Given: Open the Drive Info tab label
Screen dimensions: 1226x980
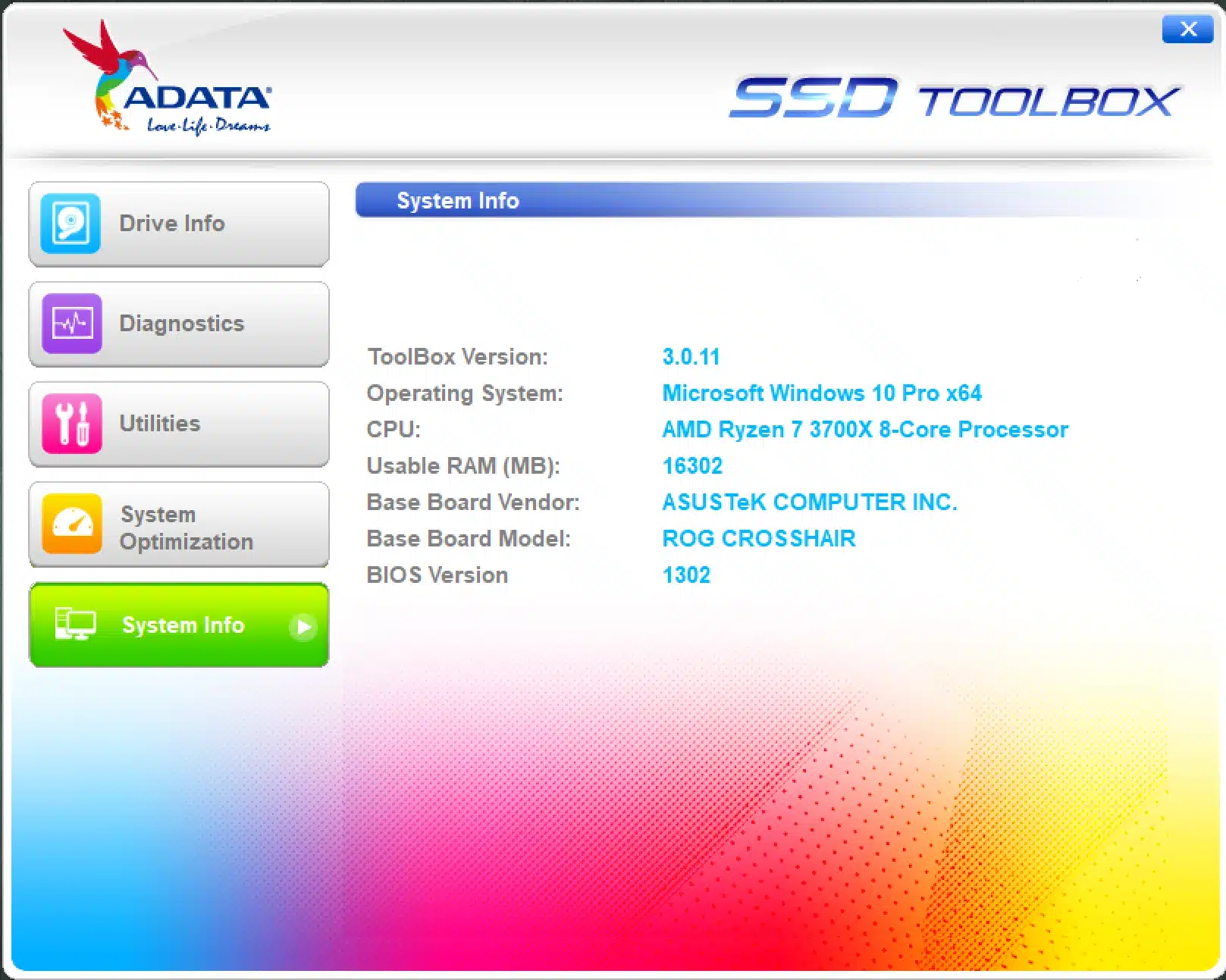Looking at the screenshot, I should [x=172, y=224].
